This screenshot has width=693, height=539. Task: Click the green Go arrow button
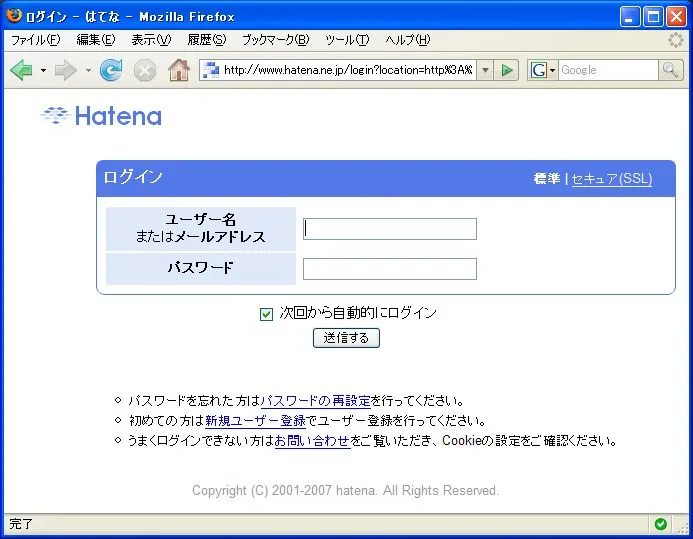[507, 70]
